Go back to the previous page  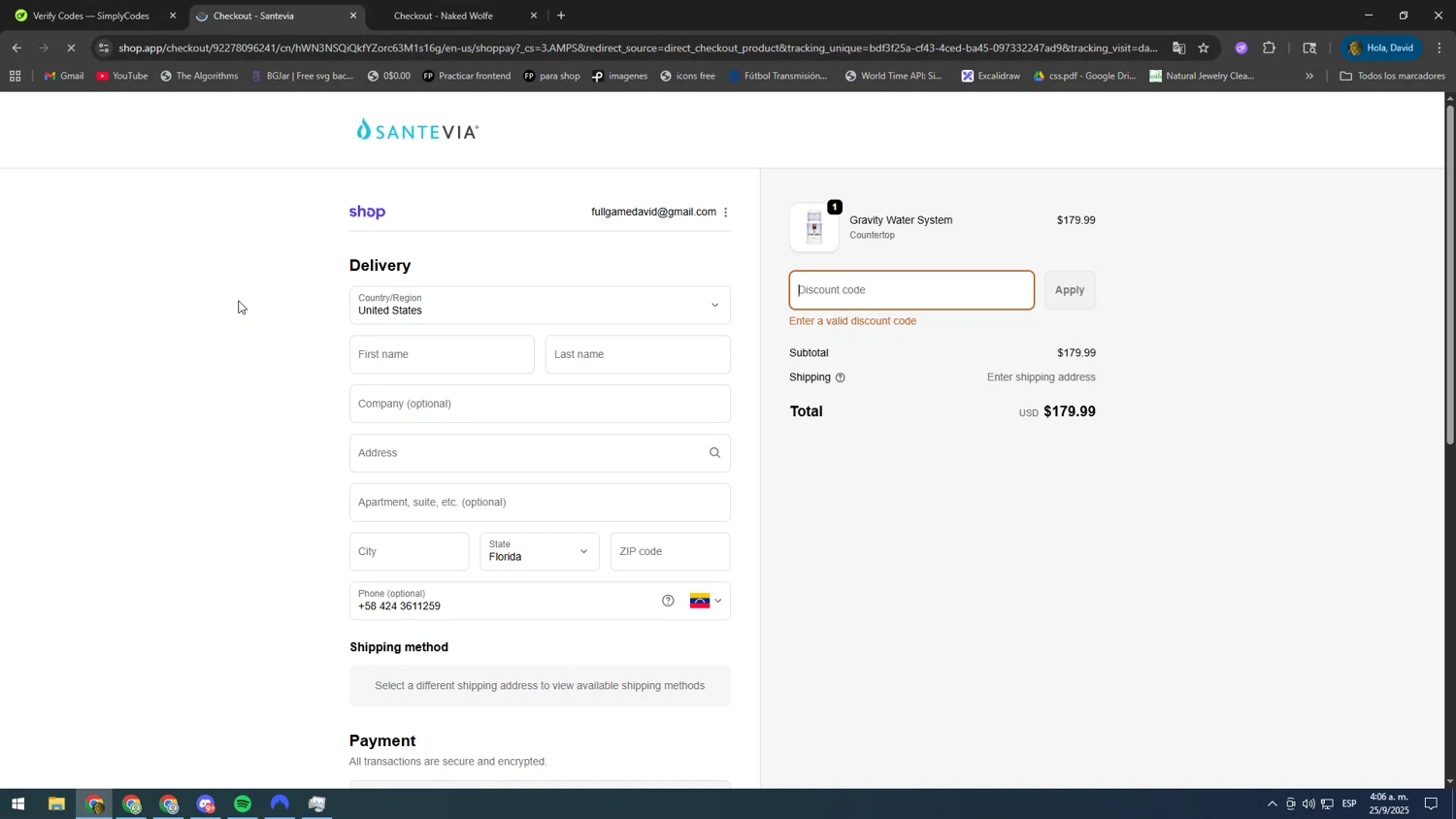(x=17, y=48)
